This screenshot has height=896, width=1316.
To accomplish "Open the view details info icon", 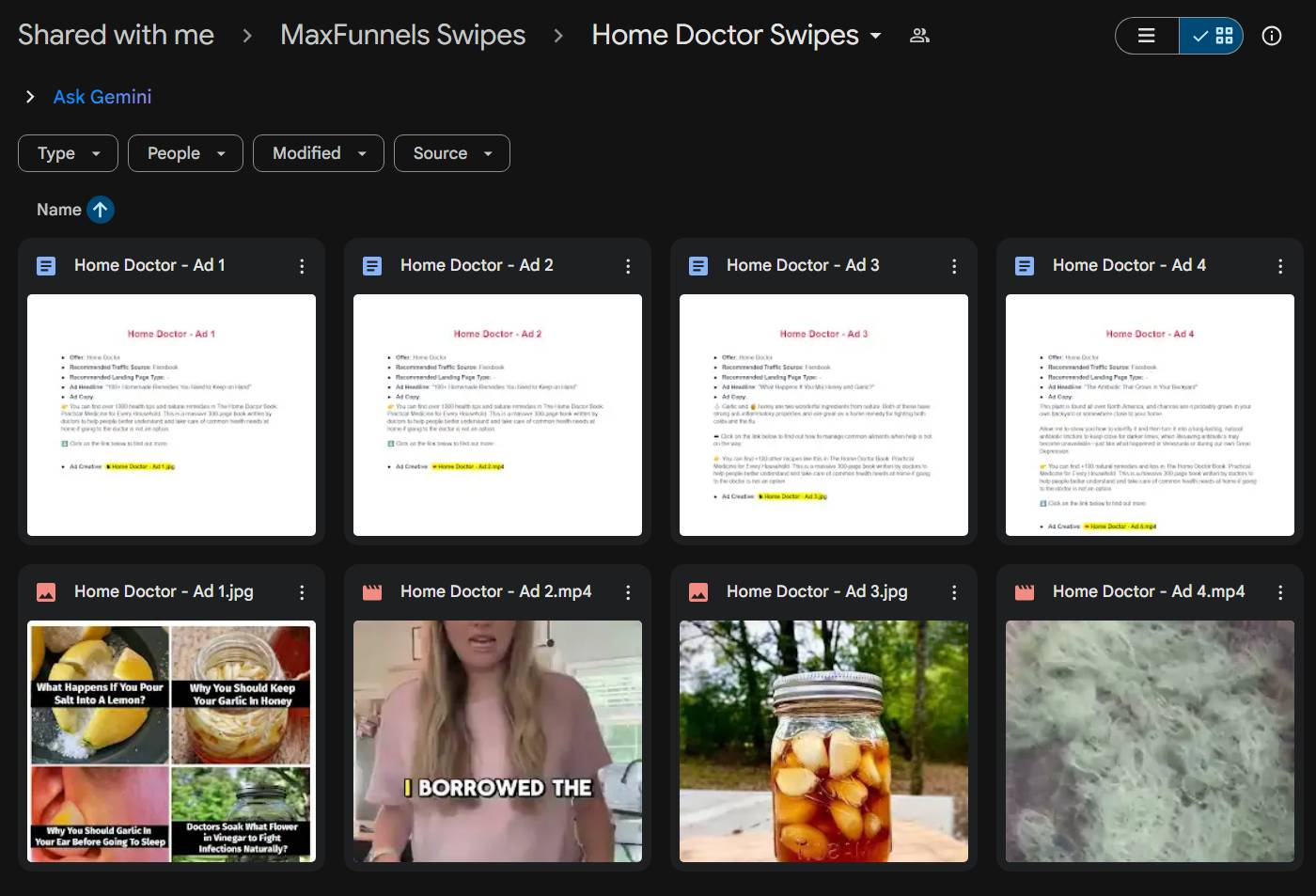I will tap(1271, 36).
